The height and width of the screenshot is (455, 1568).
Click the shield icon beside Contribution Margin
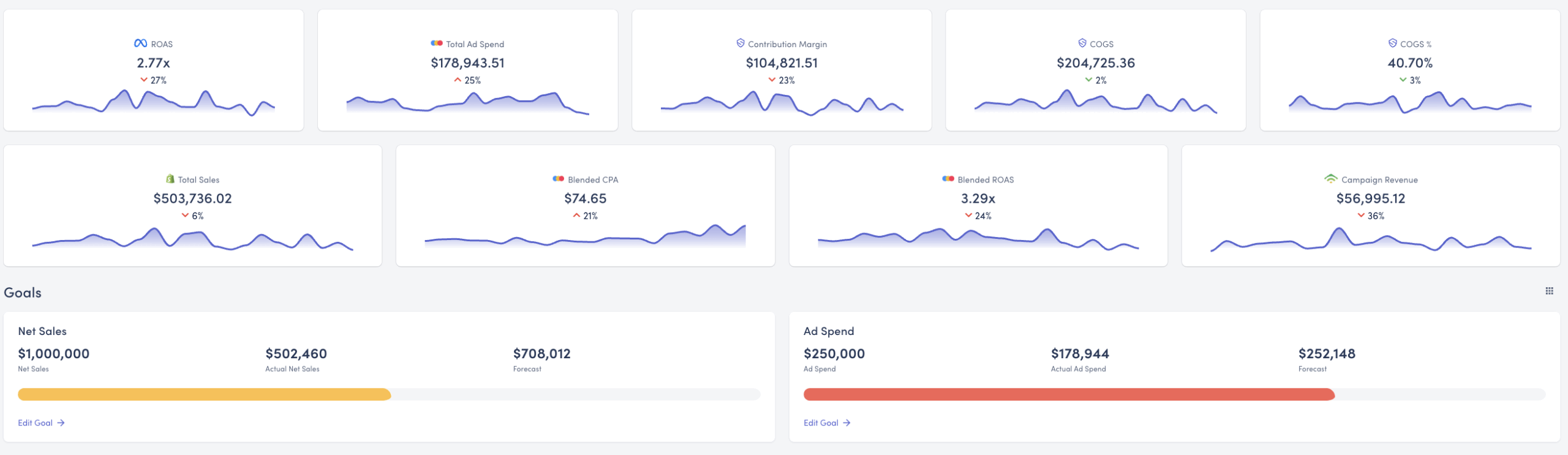(x=740, y=43)
